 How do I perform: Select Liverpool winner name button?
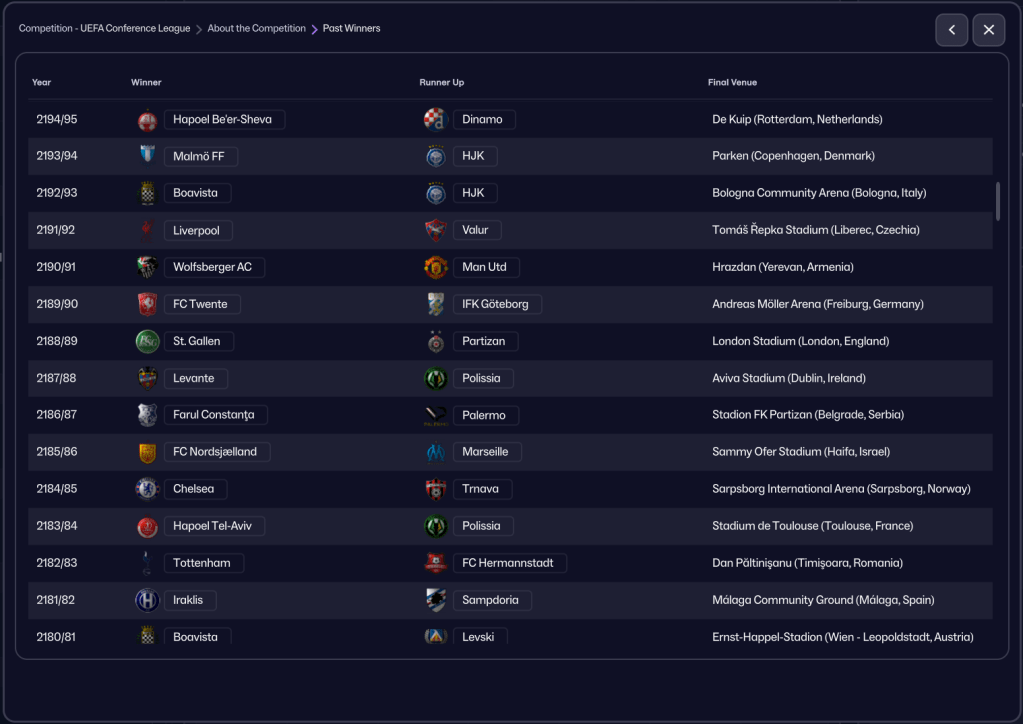click(x=197, y=230)
